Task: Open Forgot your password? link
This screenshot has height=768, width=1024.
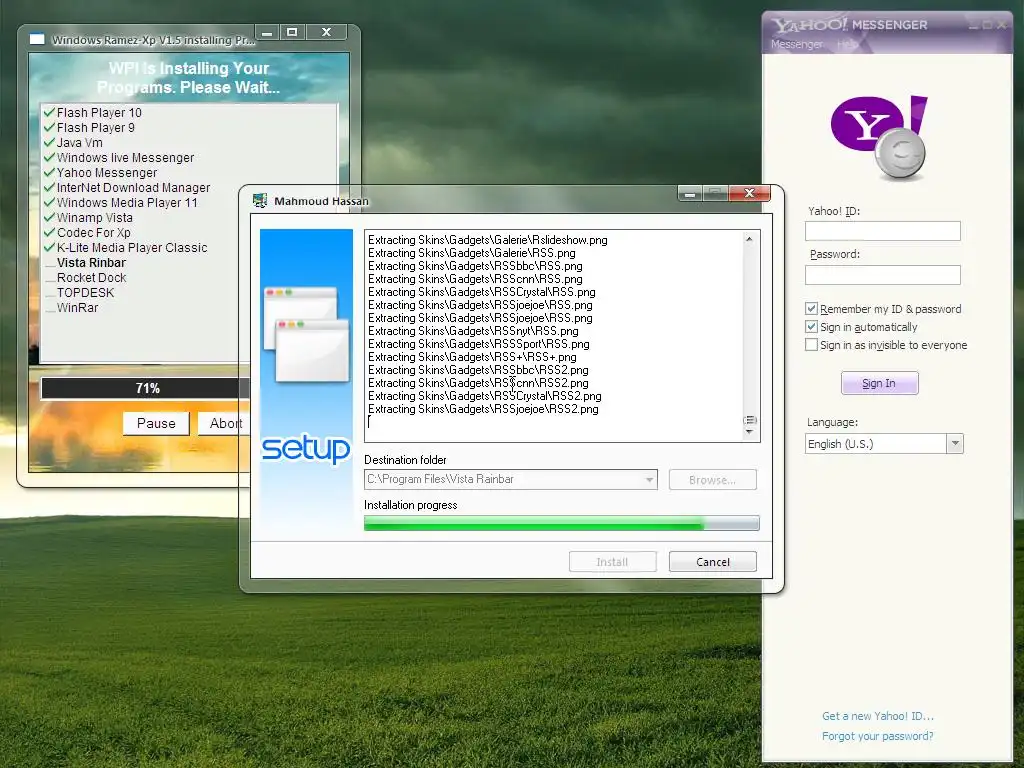Action: click(x=878, y=737)
